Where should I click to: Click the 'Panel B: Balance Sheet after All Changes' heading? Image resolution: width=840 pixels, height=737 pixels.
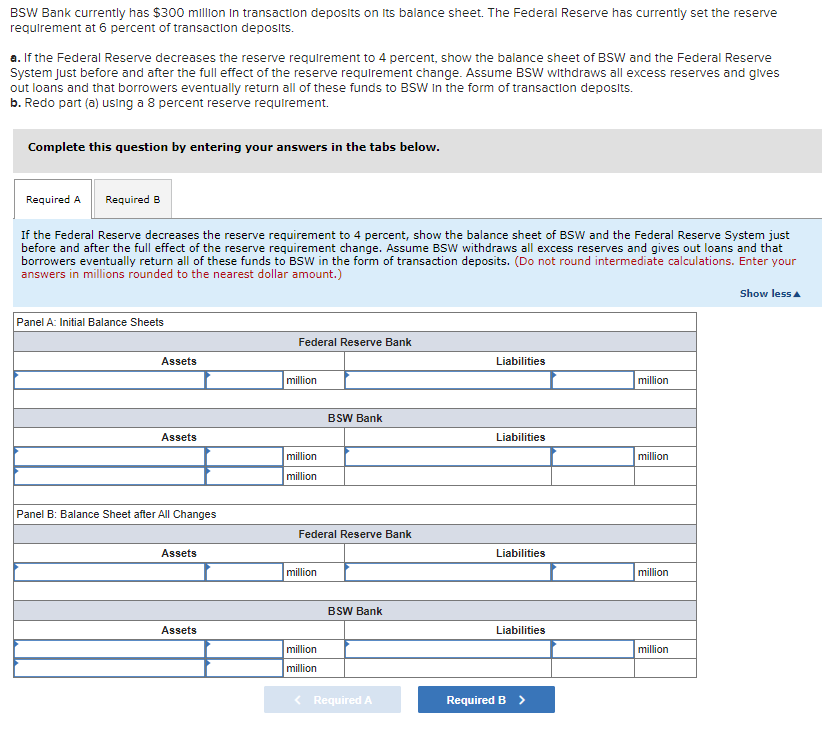pyautogui.click(x=116, y=514)
